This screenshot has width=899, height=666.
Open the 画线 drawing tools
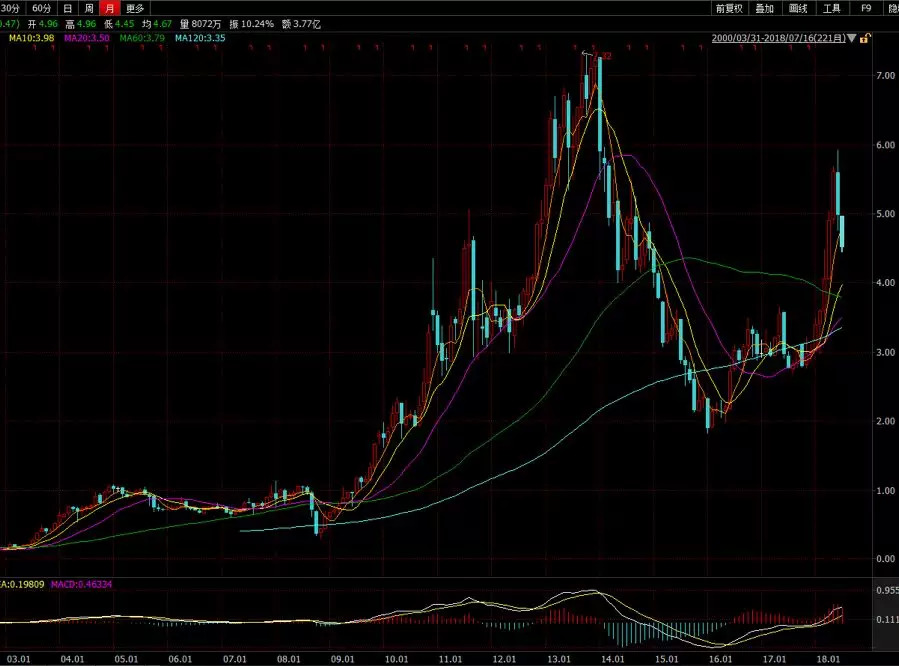798,8
